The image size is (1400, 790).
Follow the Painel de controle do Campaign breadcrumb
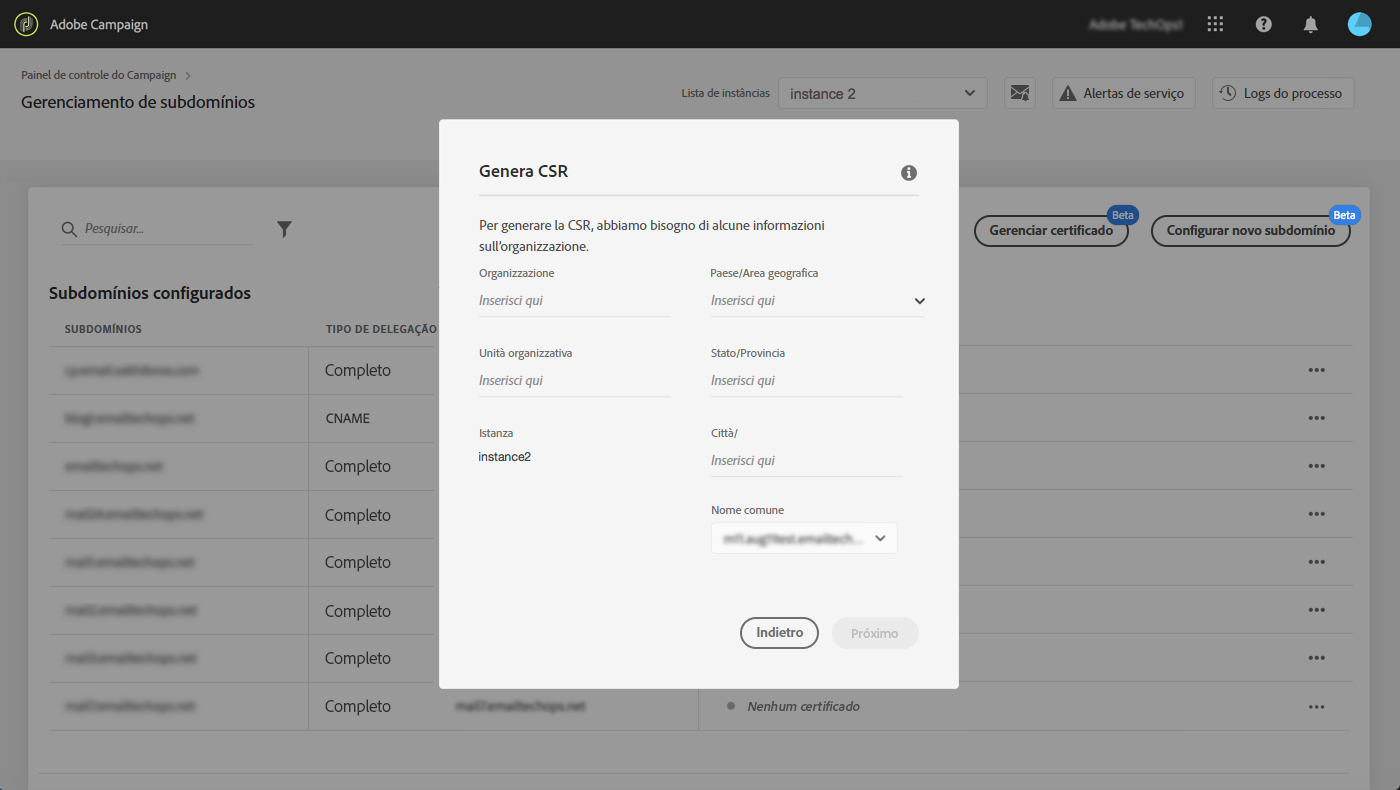tap(98, 75)
